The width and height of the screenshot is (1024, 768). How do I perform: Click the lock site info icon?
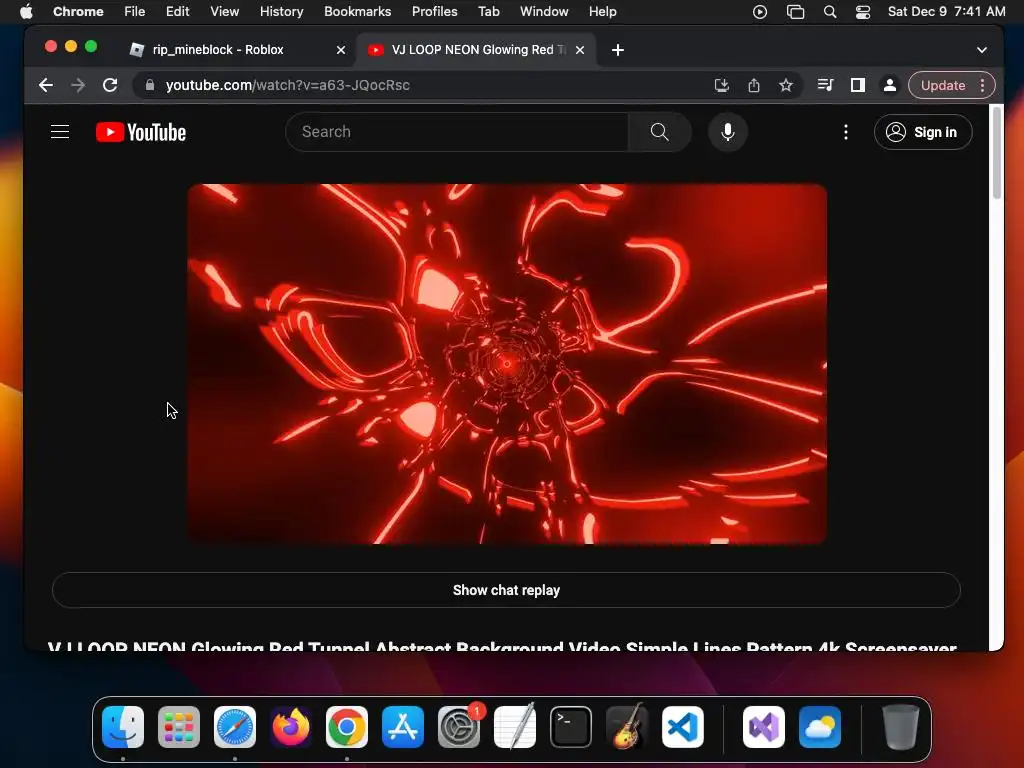tap(150, 85)
